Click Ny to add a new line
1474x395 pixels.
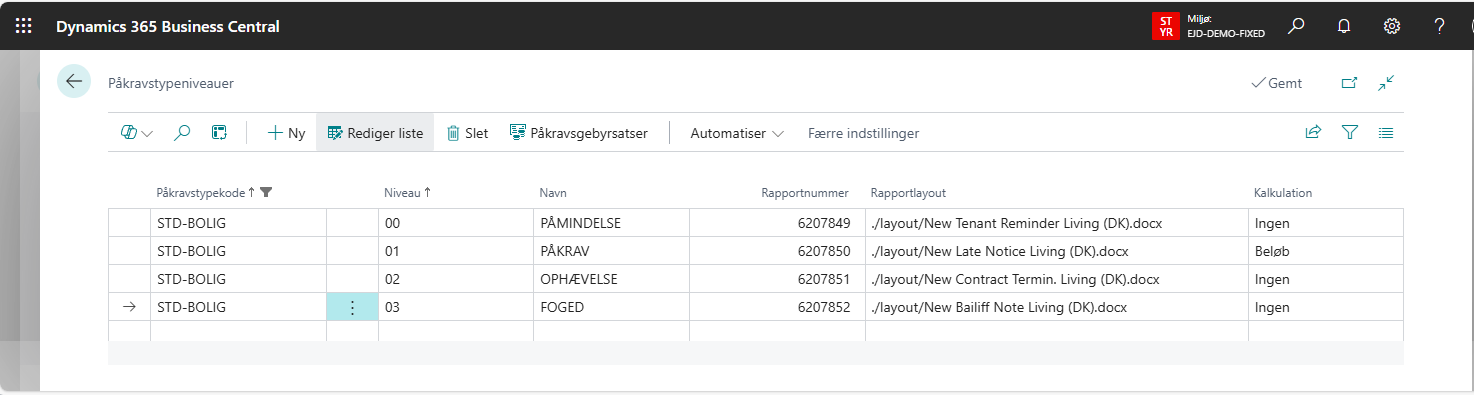point(286,133)
